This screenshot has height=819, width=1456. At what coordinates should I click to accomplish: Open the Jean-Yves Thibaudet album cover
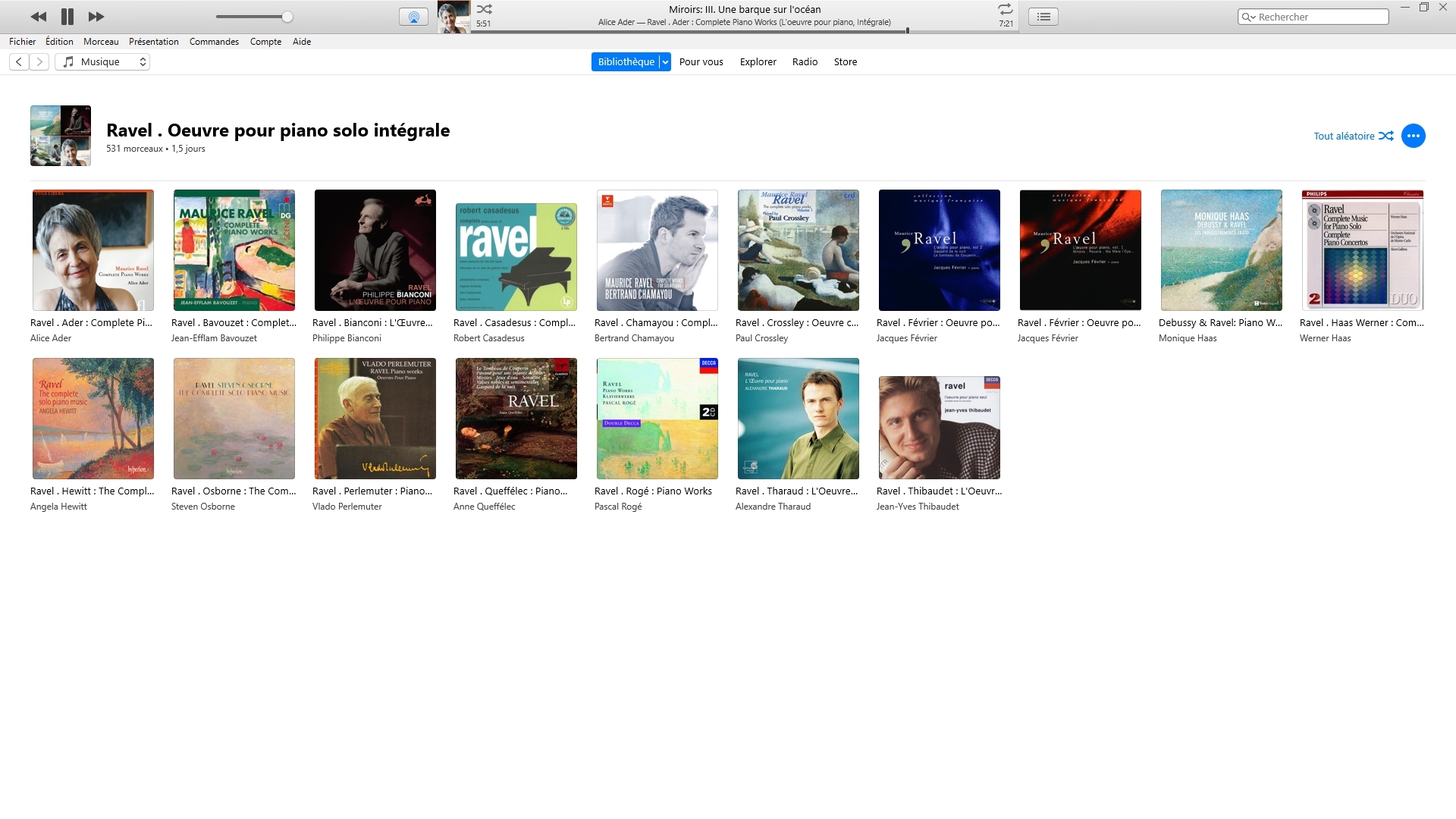940,428
